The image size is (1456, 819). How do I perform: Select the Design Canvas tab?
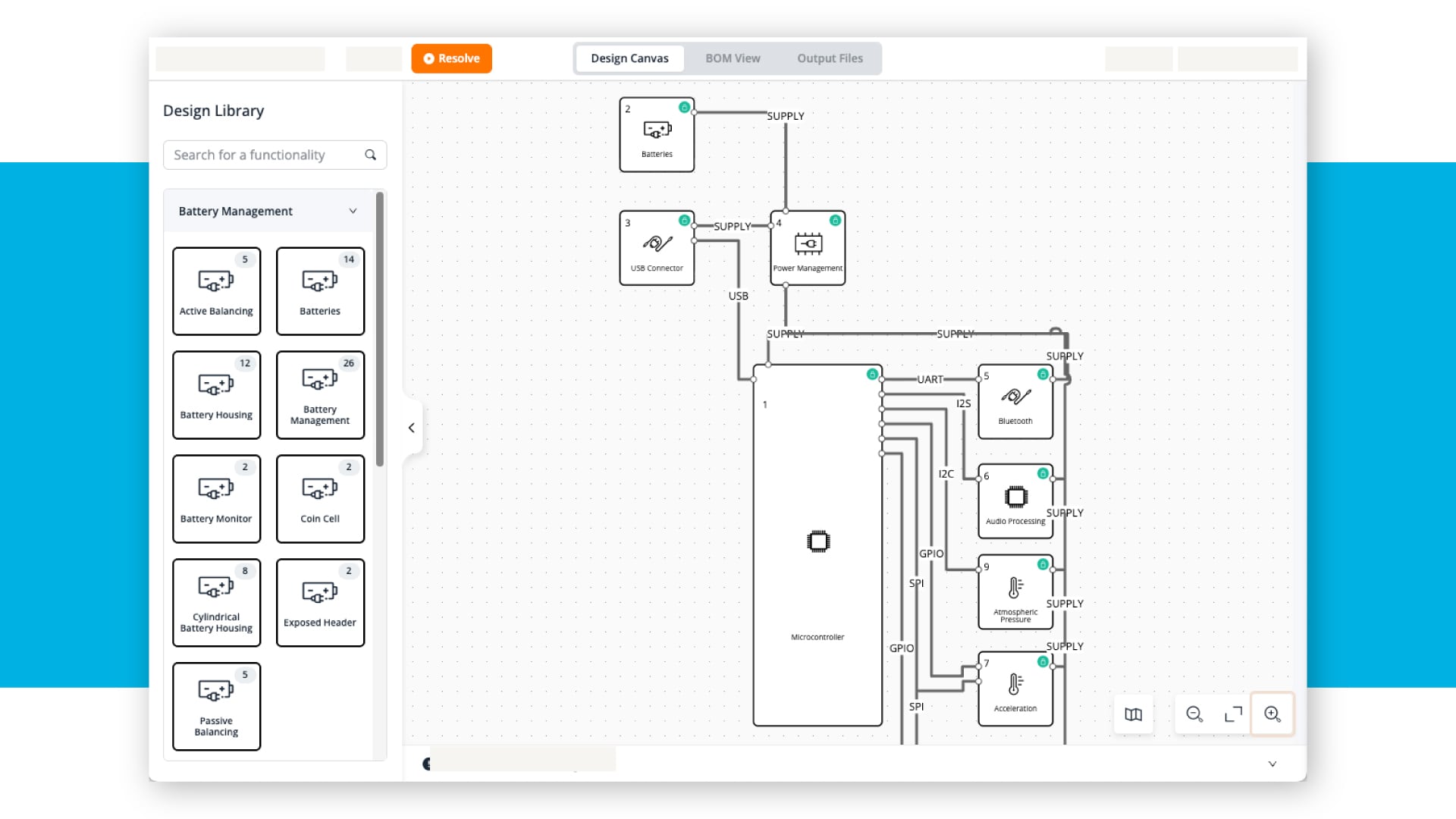(x=629, y=58)
